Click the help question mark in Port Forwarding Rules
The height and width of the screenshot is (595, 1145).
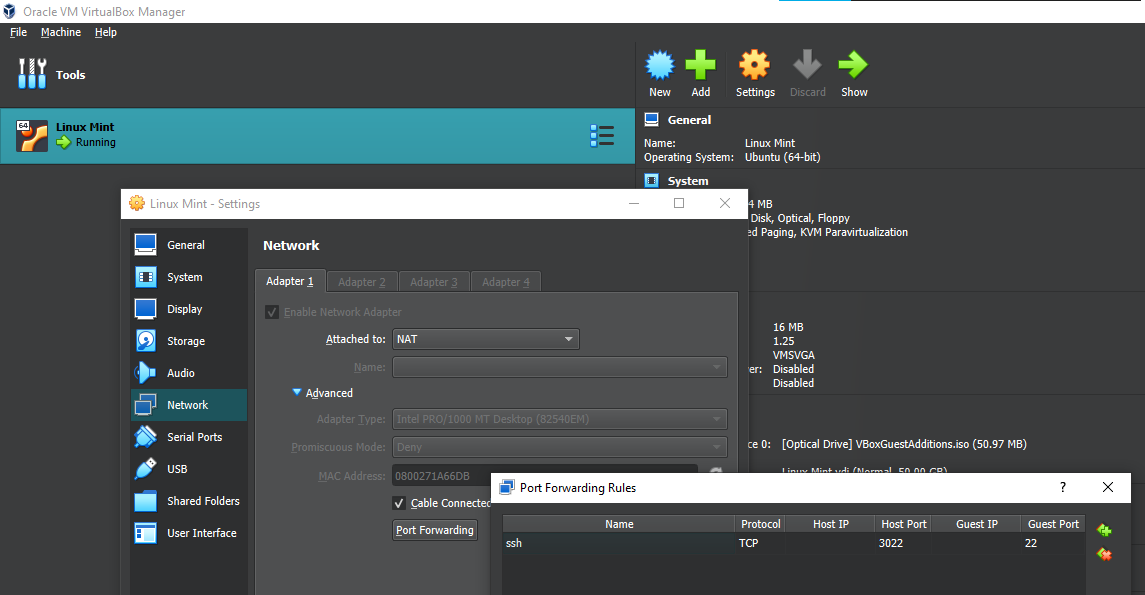pyautogui.click(x=1062, y=487)
